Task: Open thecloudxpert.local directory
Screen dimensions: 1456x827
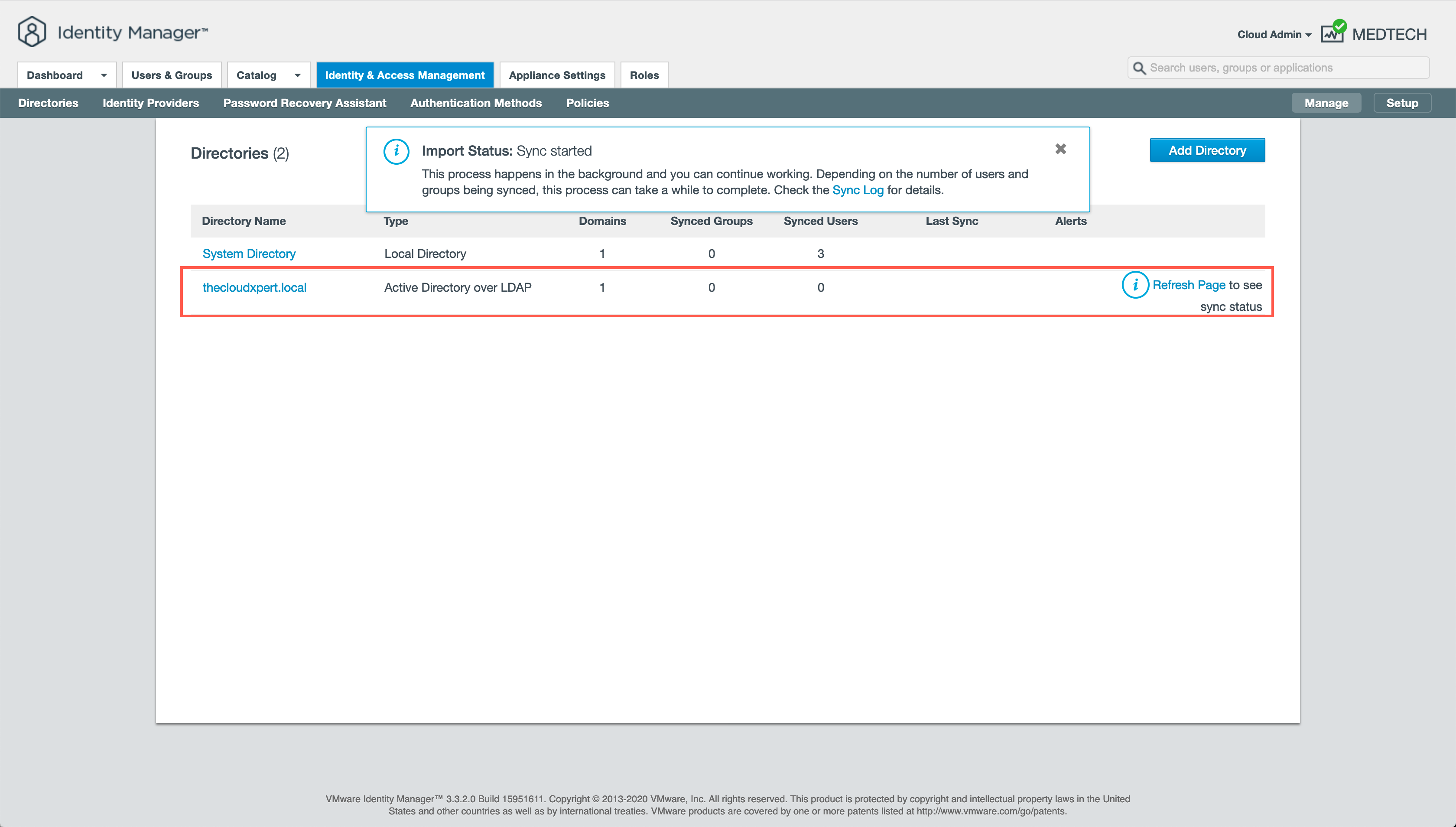Action: pyautogui.click(x=254, y=287)
